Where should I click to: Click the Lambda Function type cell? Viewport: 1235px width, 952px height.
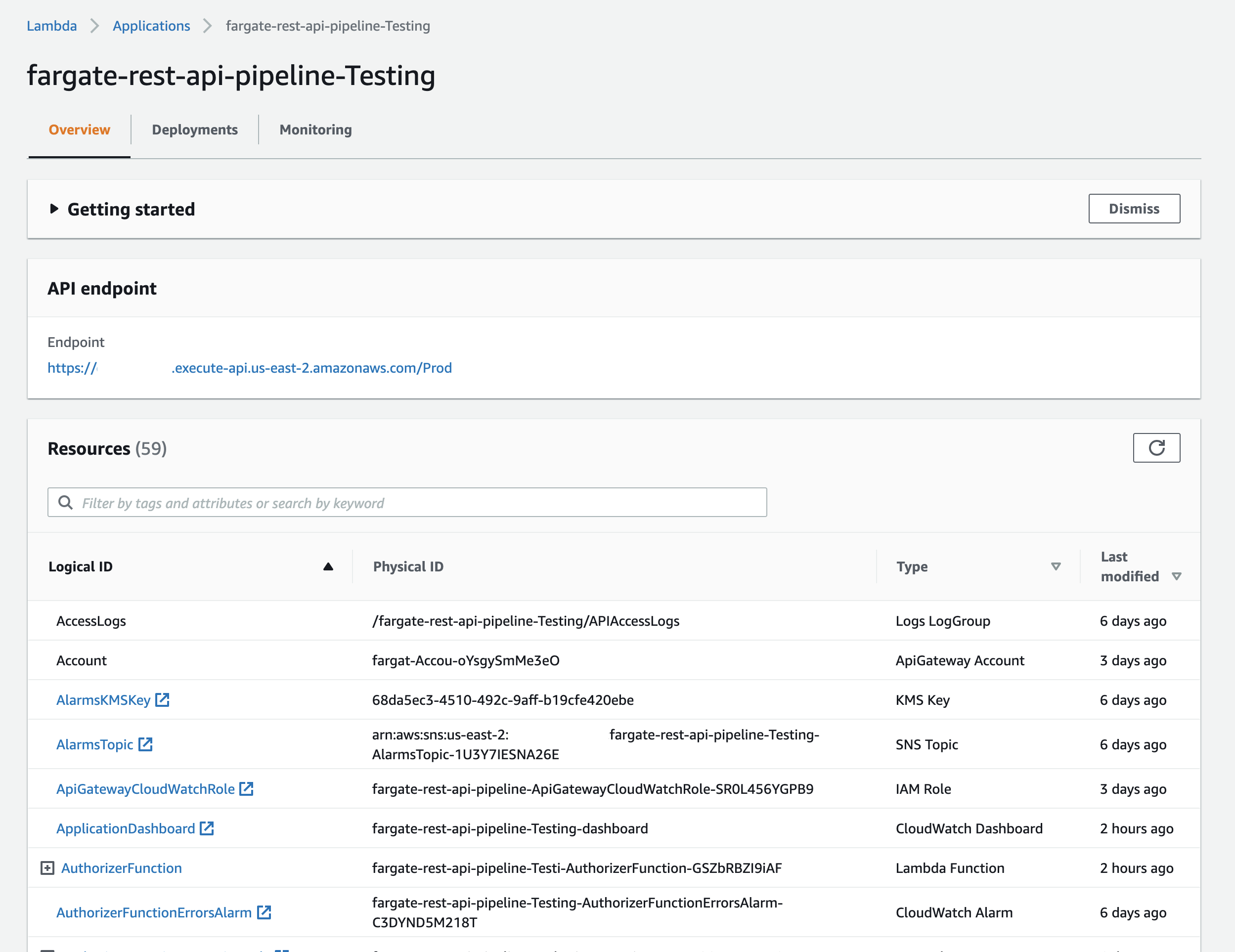click(x=950, y=868)
